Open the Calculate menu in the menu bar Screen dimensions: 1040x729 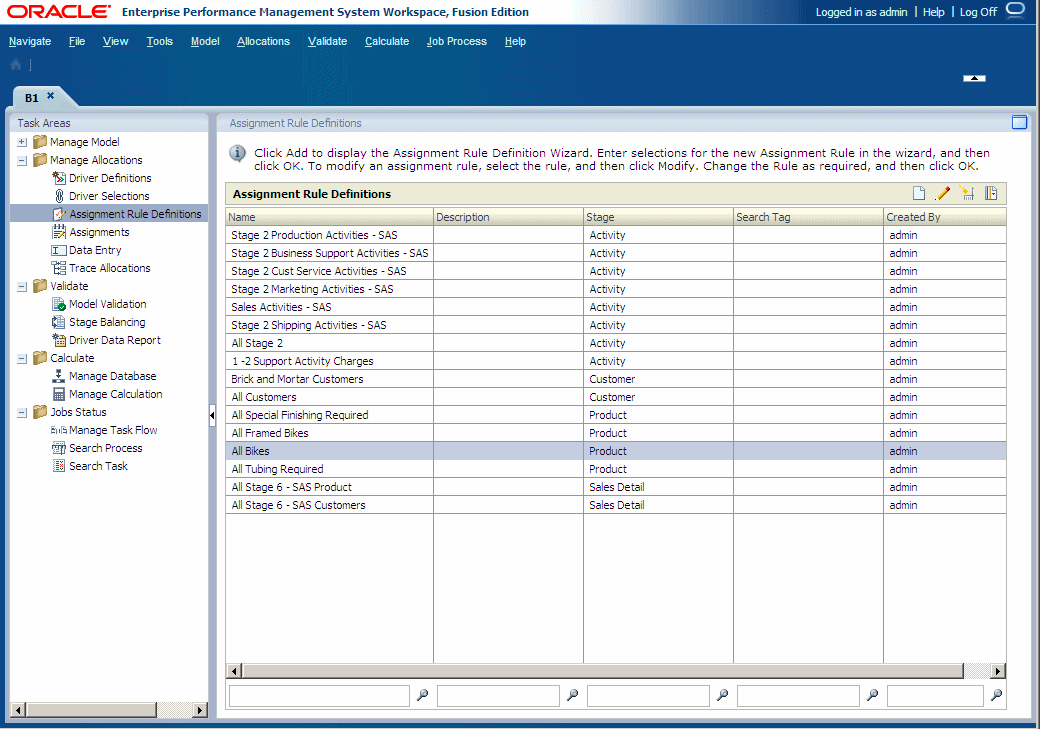[x=387, y=41]
